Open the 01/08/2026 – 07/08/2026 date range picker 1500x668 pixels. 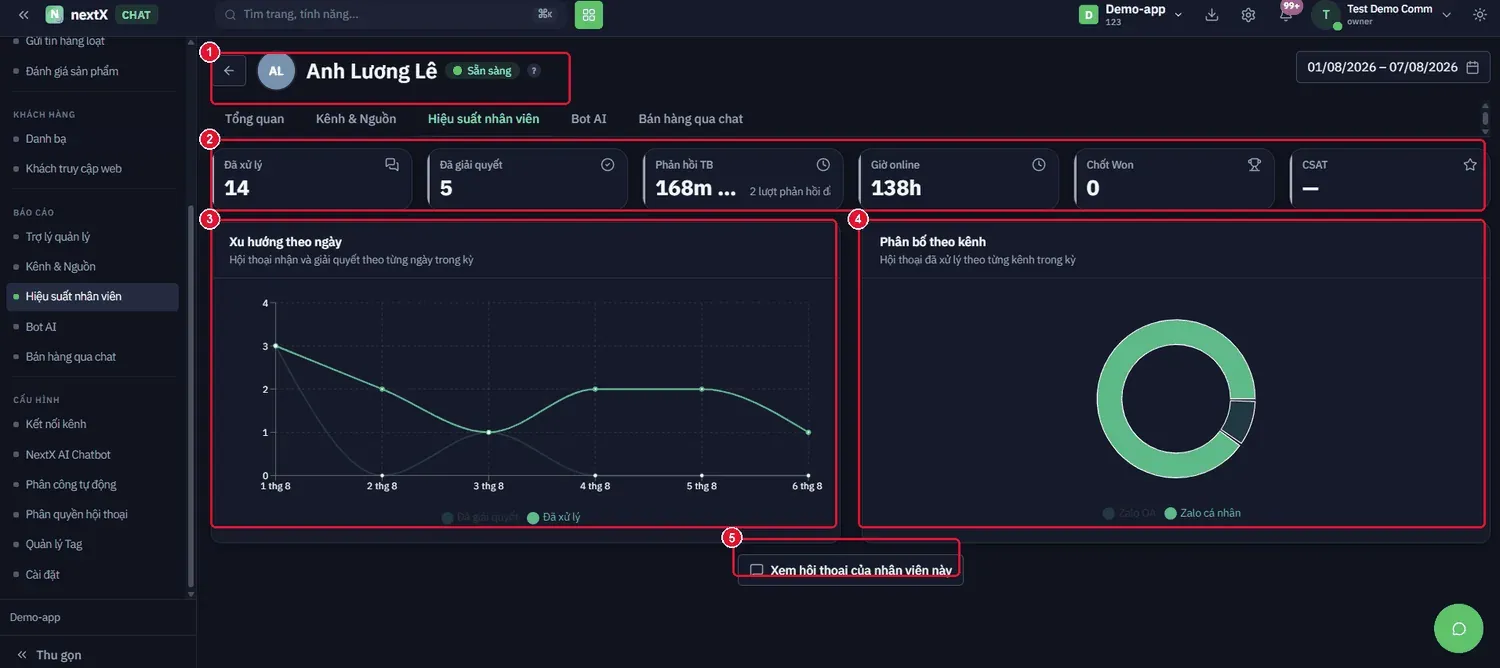point(1391,68)
